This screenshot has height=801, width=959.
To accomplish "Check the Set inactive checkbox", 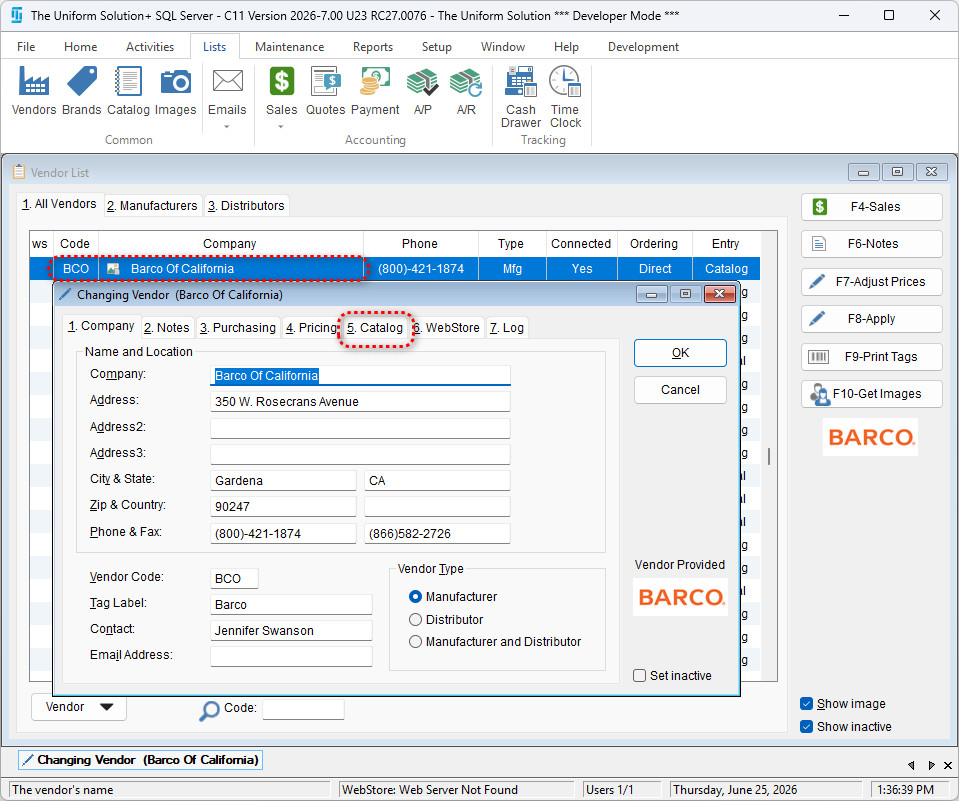I will [640, 676].
